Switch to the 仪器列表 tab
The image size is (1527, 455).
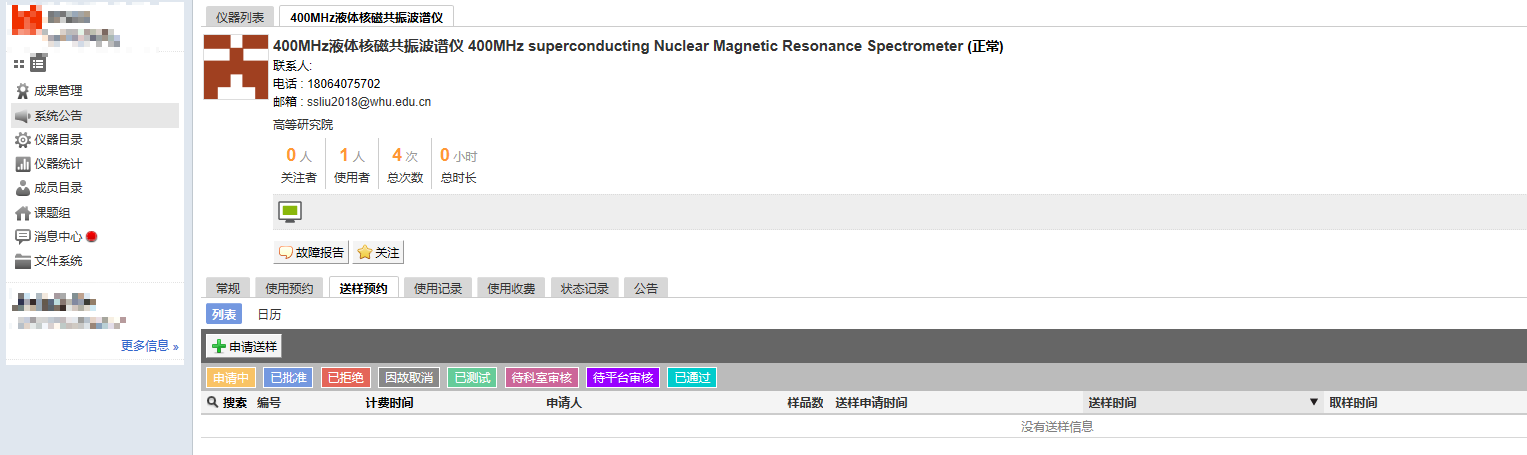(240, 17)
